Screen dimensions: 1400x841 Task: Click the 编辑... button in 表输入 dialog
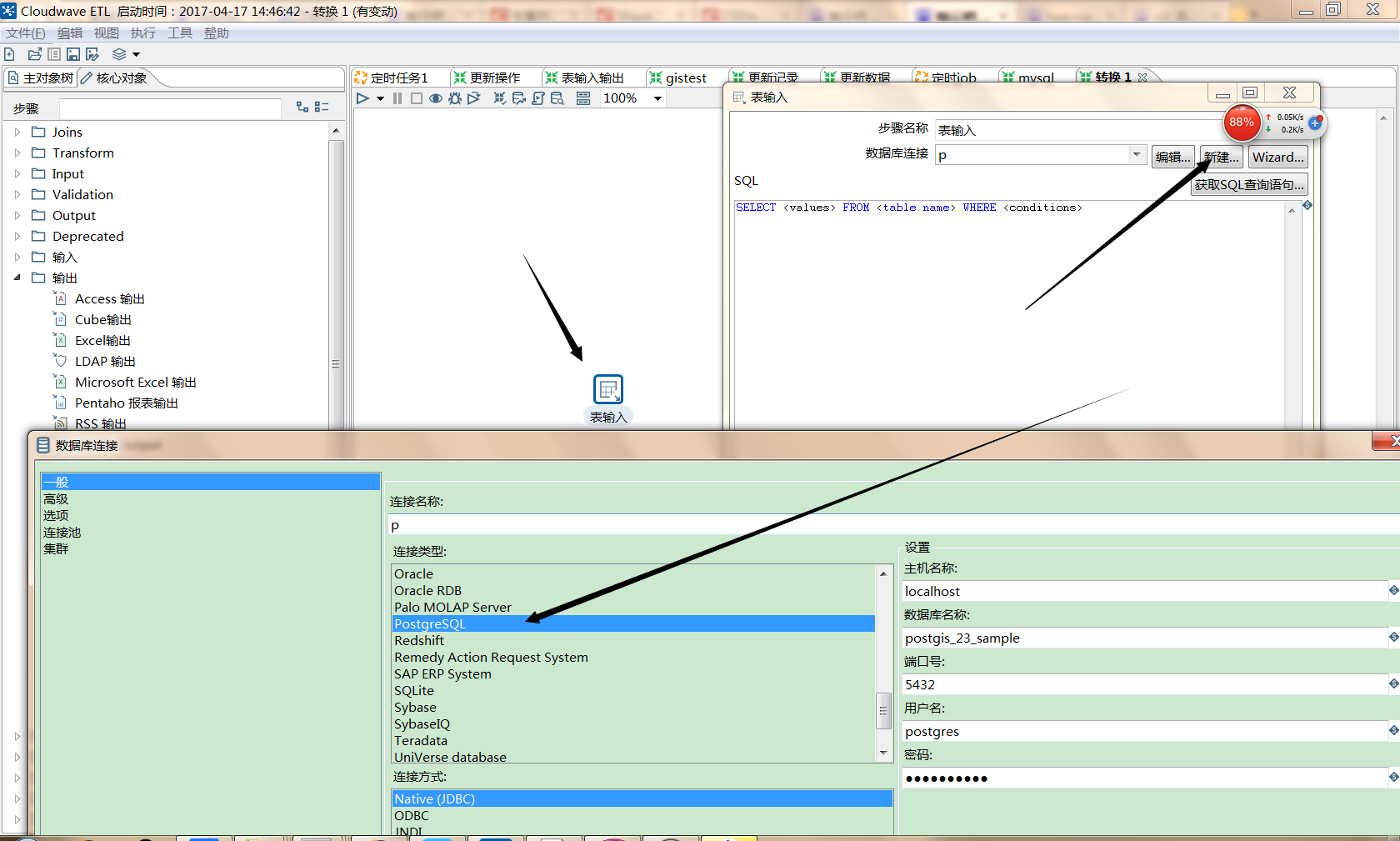(1173, 157)
